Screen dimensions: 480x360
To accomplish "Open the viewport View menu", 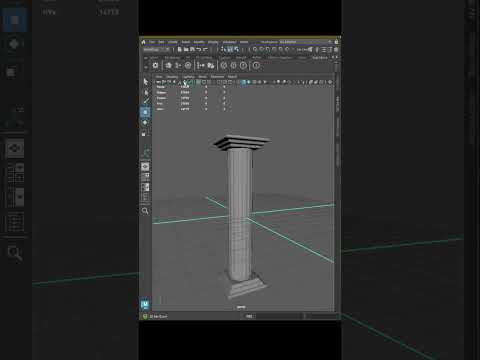I will point(159,77).
